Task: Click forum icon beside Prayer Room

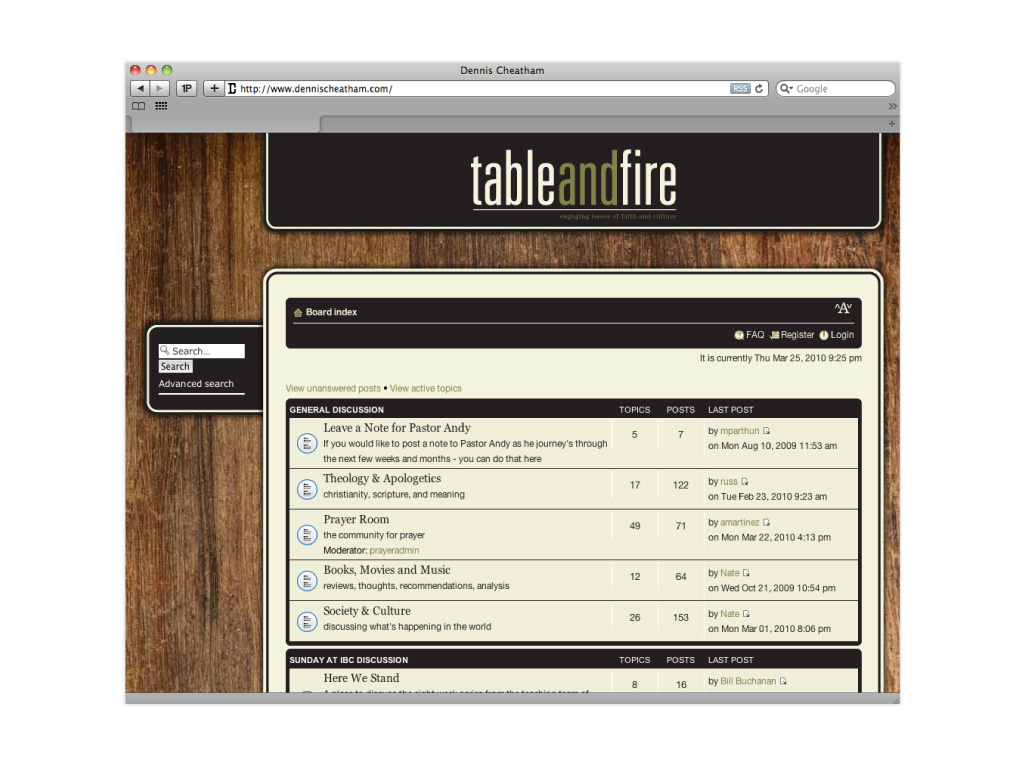Action: tap(307, 535)
